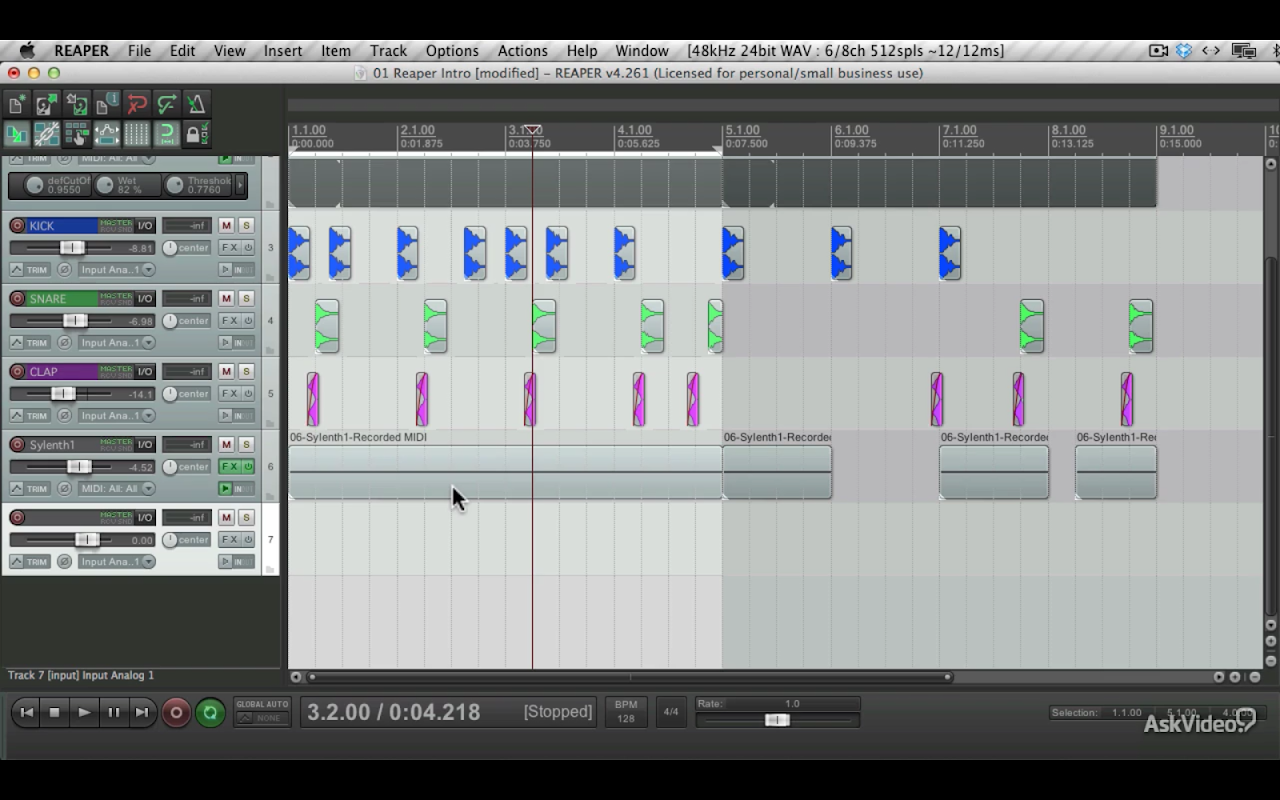Image resolution: width=1280 pixels, height=800 pixels.
Task: Click the playback Rate slider handle
Action: [x=777, y=720]
